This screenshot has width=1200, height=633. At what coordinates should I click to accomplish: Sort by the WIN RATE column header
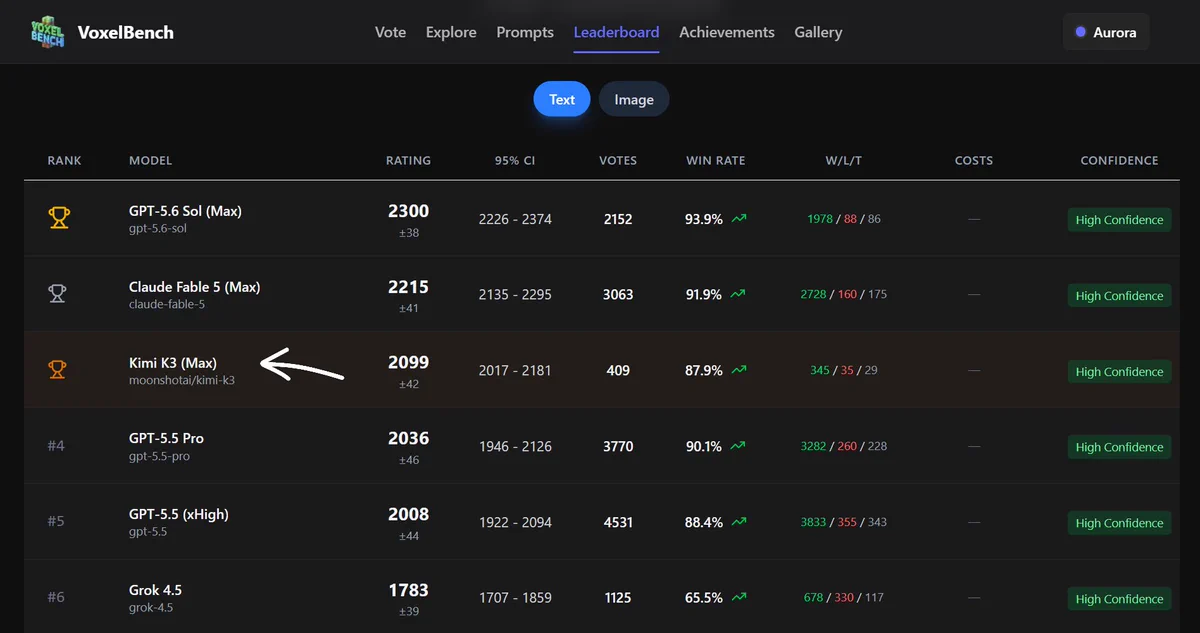coord(716,160)
